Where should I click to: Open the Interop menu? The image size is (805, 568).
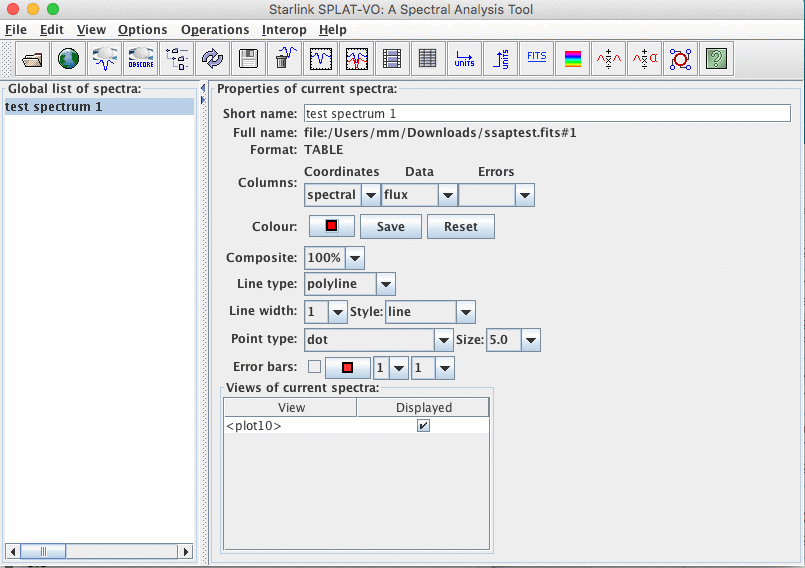coord(284,30)
